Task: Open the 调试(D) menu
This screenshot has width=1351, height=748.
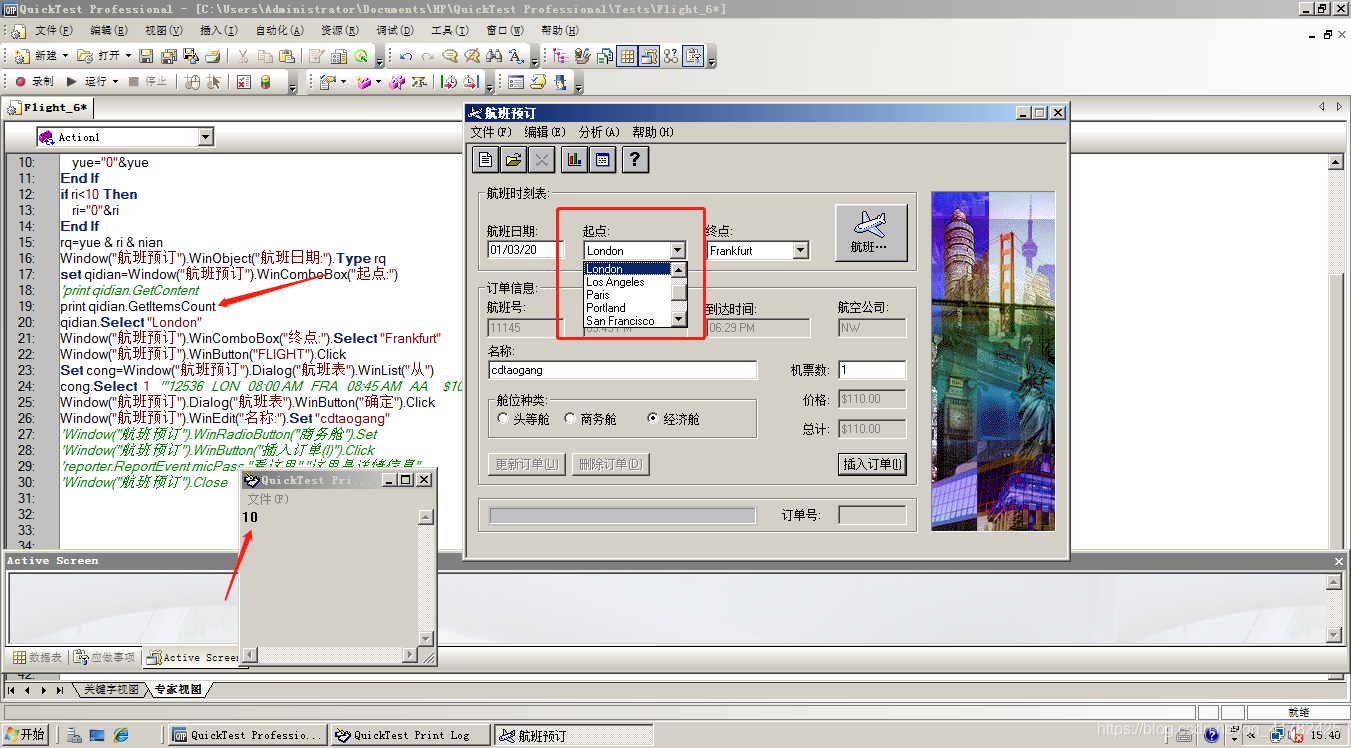Action: [395, 31]
